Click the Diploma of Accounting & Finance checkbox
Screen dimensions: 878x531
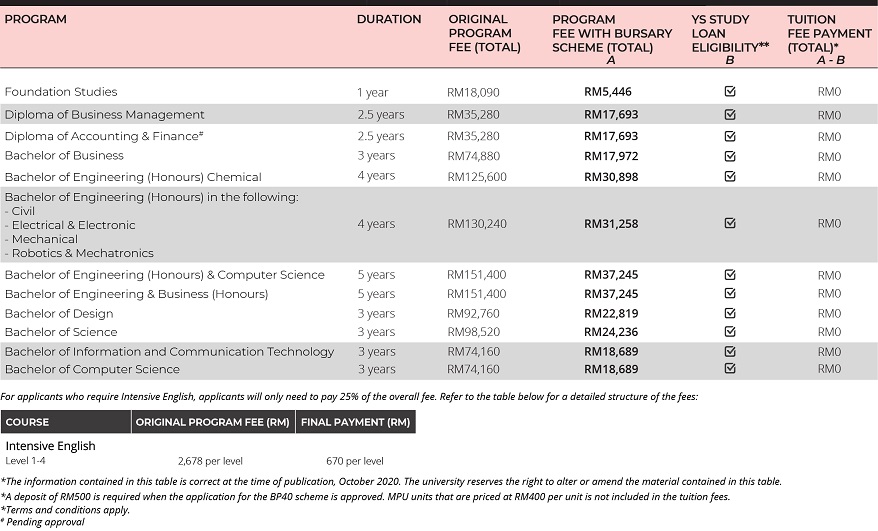tap(729, 136)
